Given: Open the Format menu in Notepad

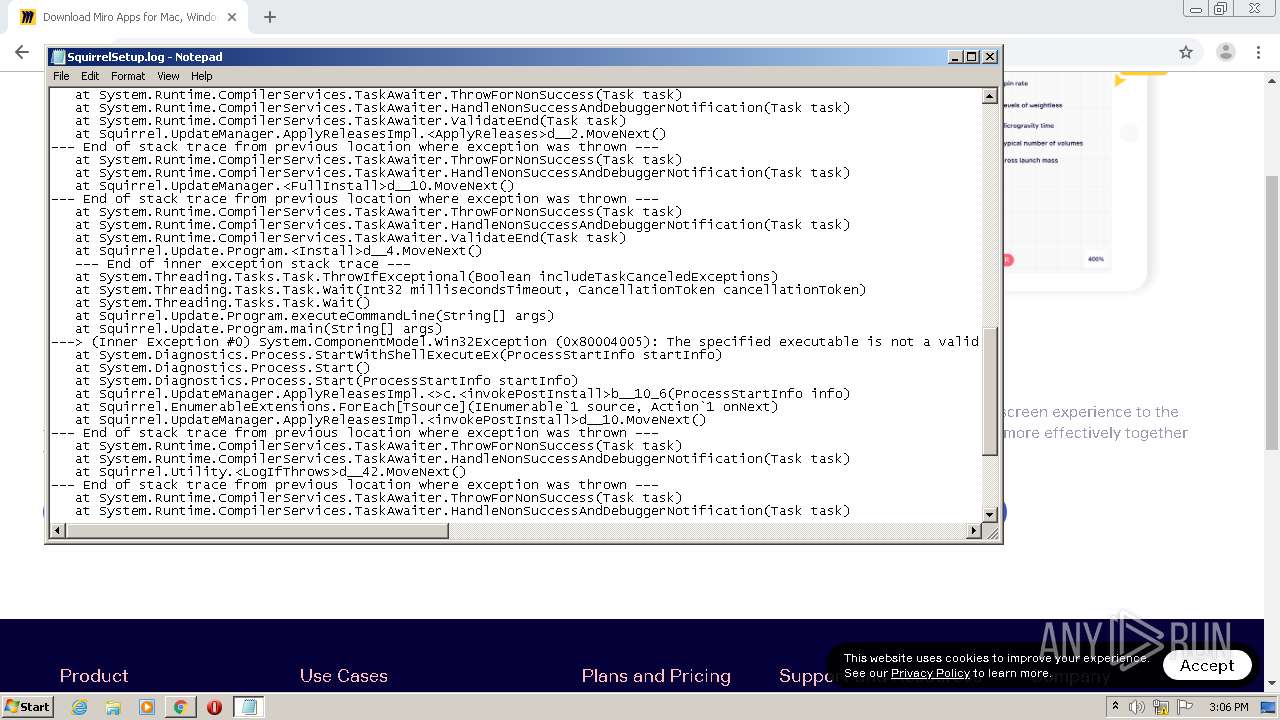Looking at the screenshot, I should [x=128, y=76].
